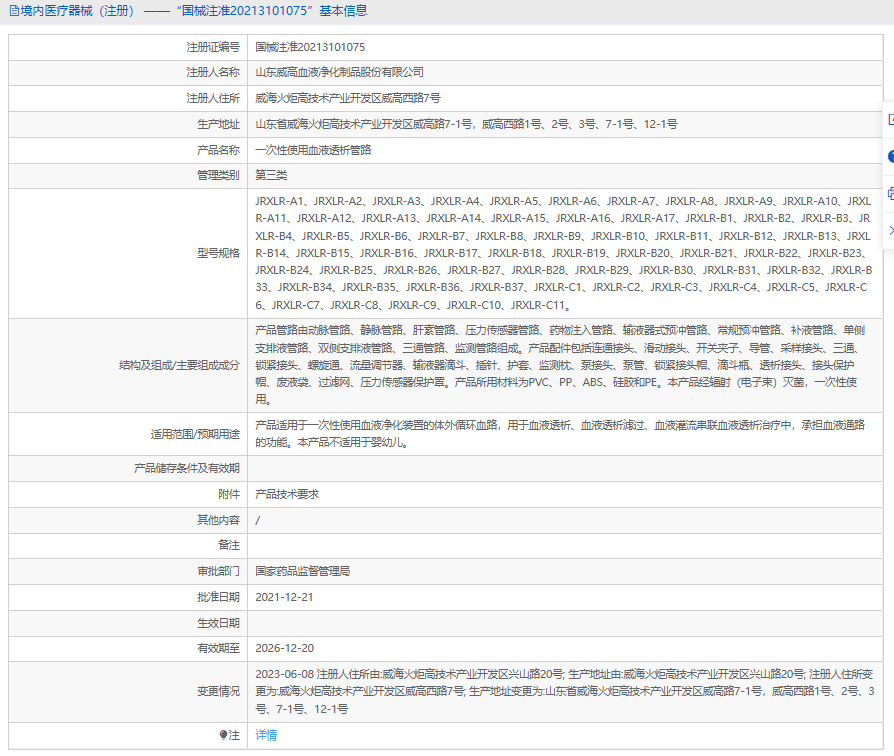894x756 pixels.
Task: Click the 批准日期 row label
Action: tap(218, 597)
